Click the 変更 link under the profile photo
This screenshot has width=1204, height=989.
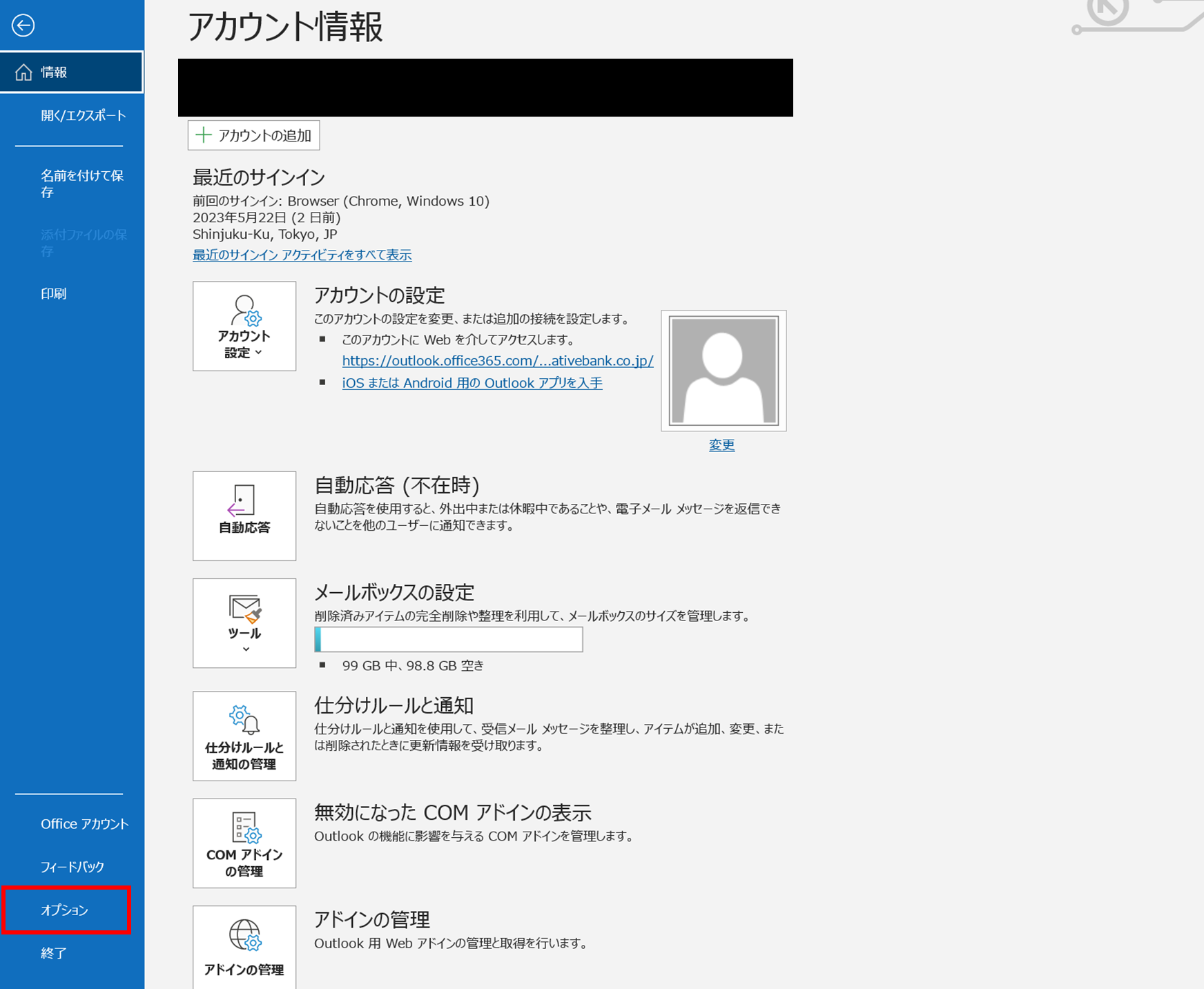(x=722, y=445)
